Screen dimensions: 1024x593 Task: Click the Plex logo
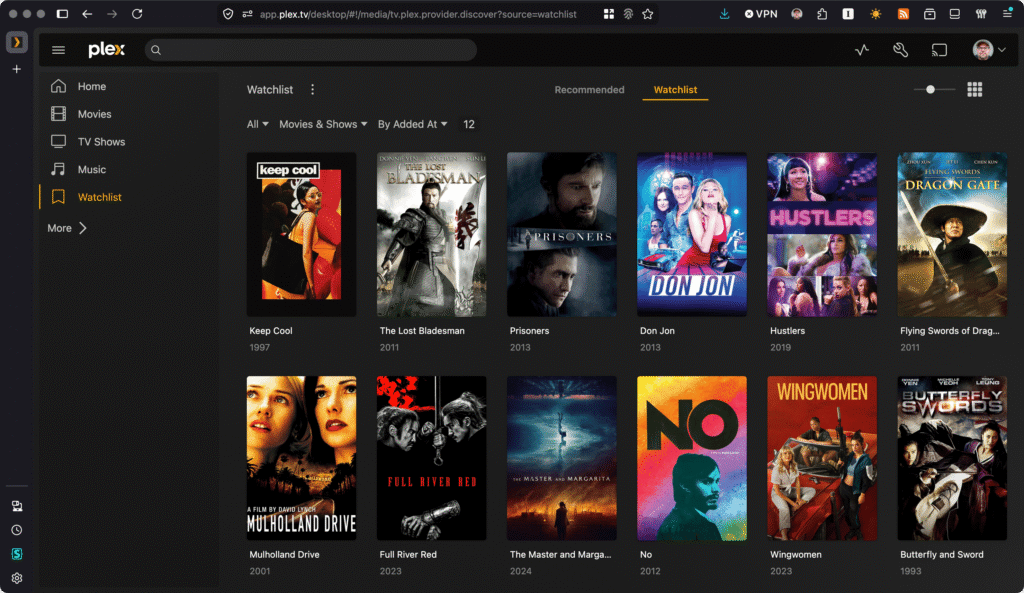pyautogui.click(x=106, y=50)
